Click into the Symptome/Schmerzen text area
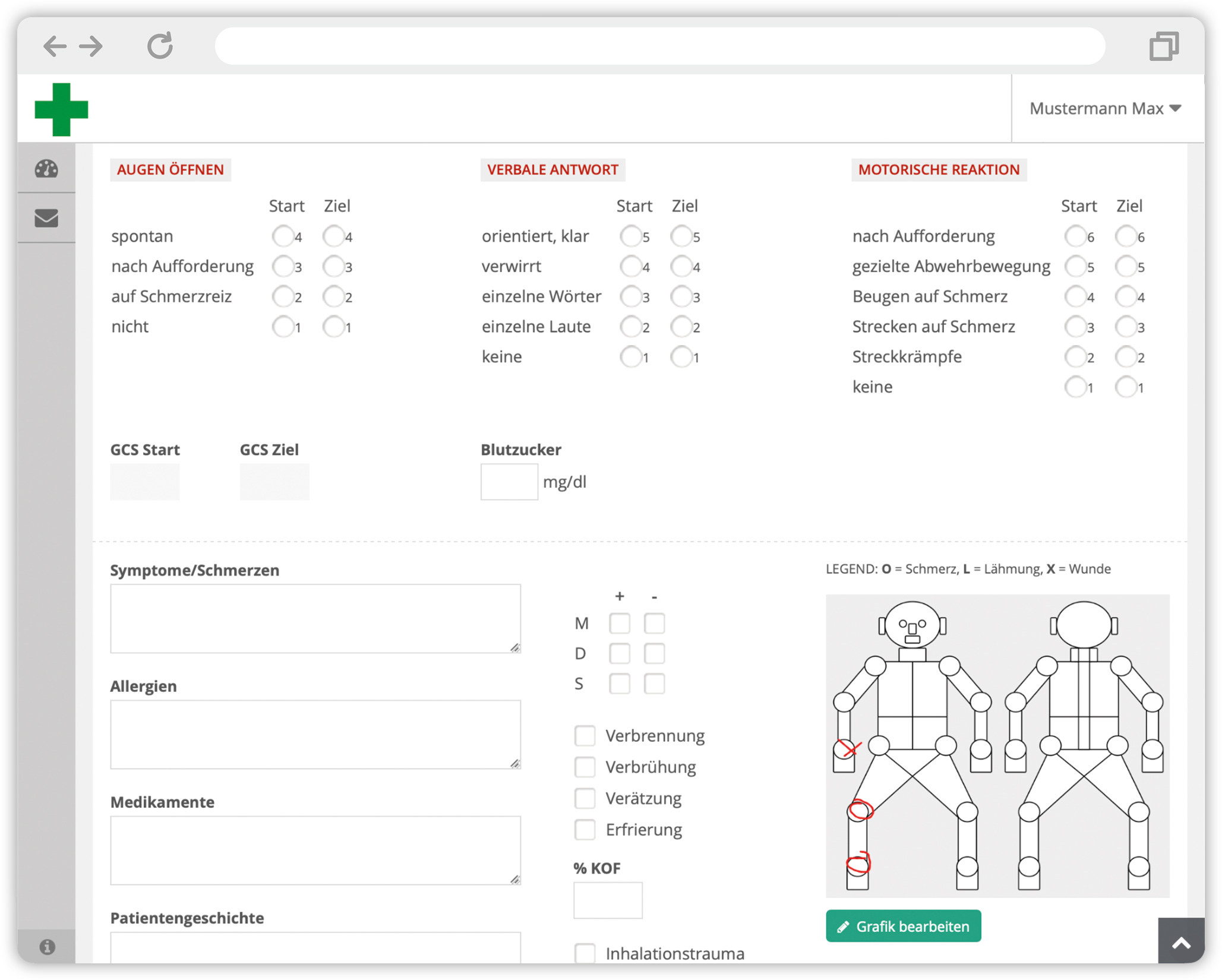This screenshot has width=1222, height=980. tap(315, 618)
